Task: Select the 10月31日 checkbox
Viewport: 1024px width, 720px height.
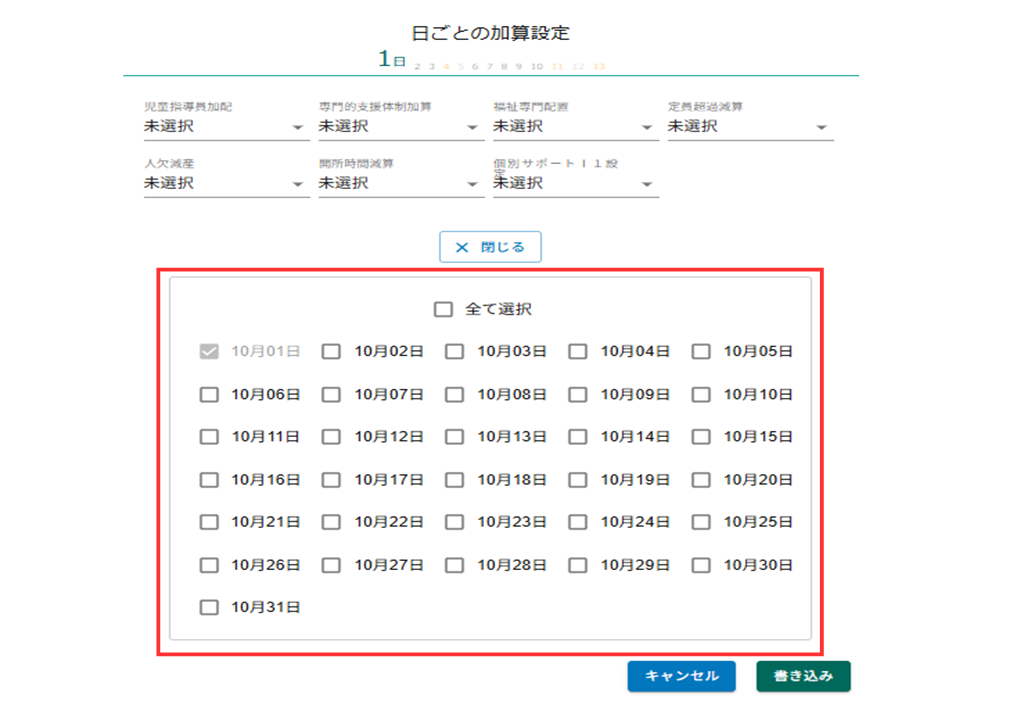Action: coord(209,607)
